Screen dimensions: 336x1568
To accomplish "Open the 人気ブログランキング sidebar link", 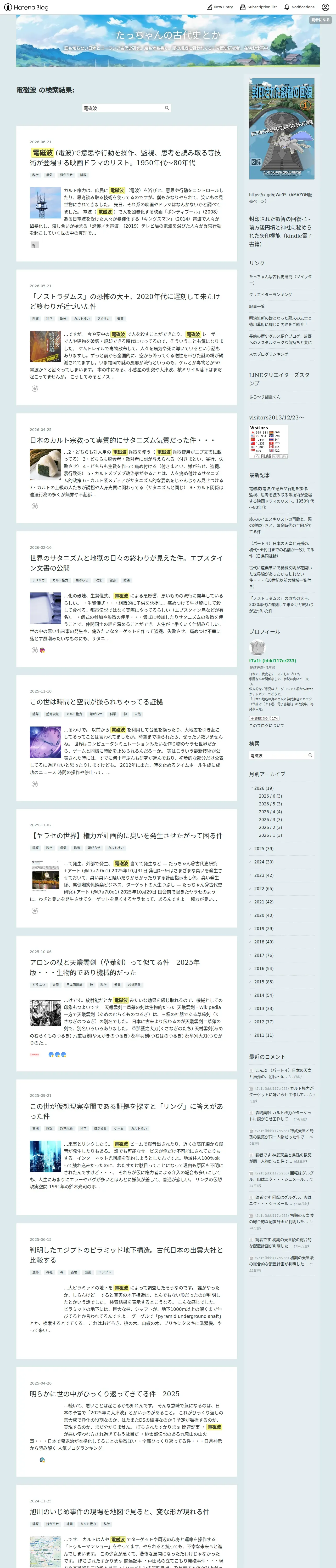I will (x=268, y=354).
